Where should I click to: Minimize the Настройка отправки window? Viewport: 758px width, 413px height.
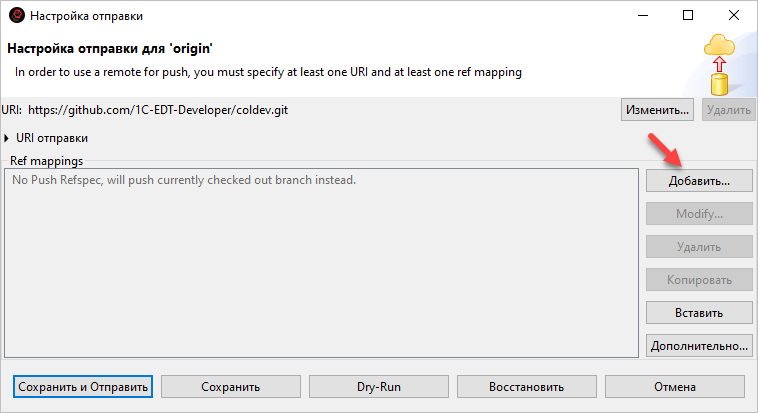[x=641, y=16]
